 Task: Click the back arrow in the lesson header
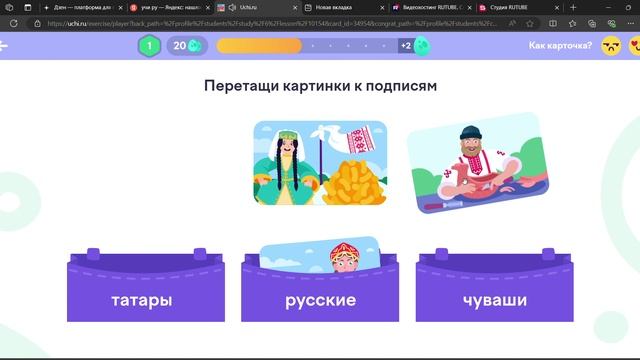[3, 46]
